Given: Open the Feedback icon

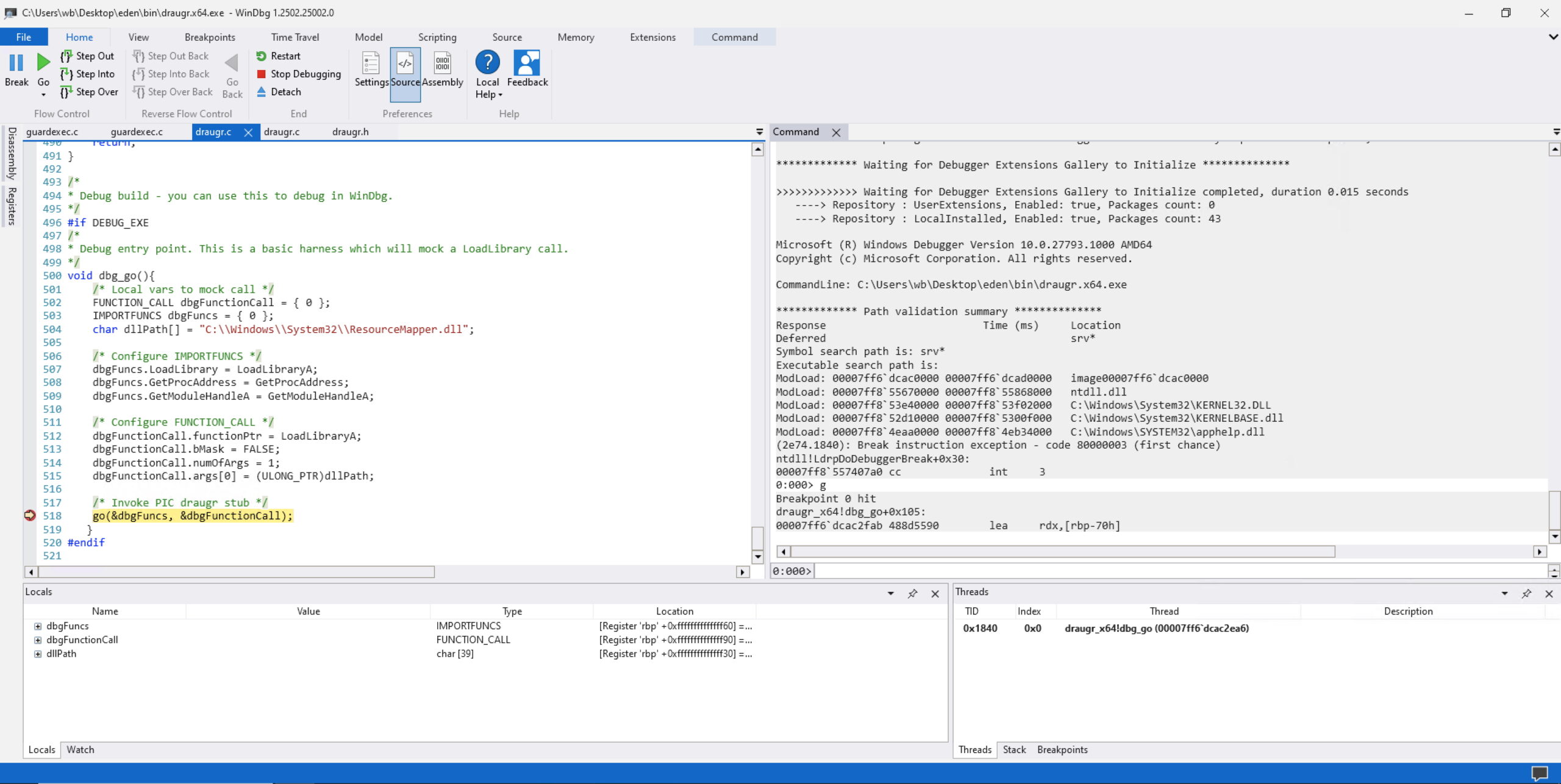Looking at the screenshot, I should (527, 63).
